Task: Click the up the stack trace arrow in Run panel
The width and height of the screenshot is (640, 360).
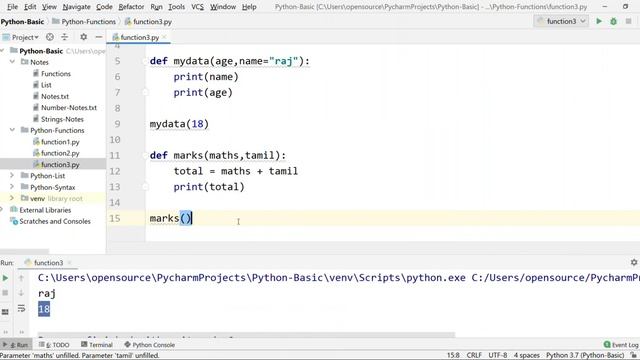Action: click(x=21, y=278)
